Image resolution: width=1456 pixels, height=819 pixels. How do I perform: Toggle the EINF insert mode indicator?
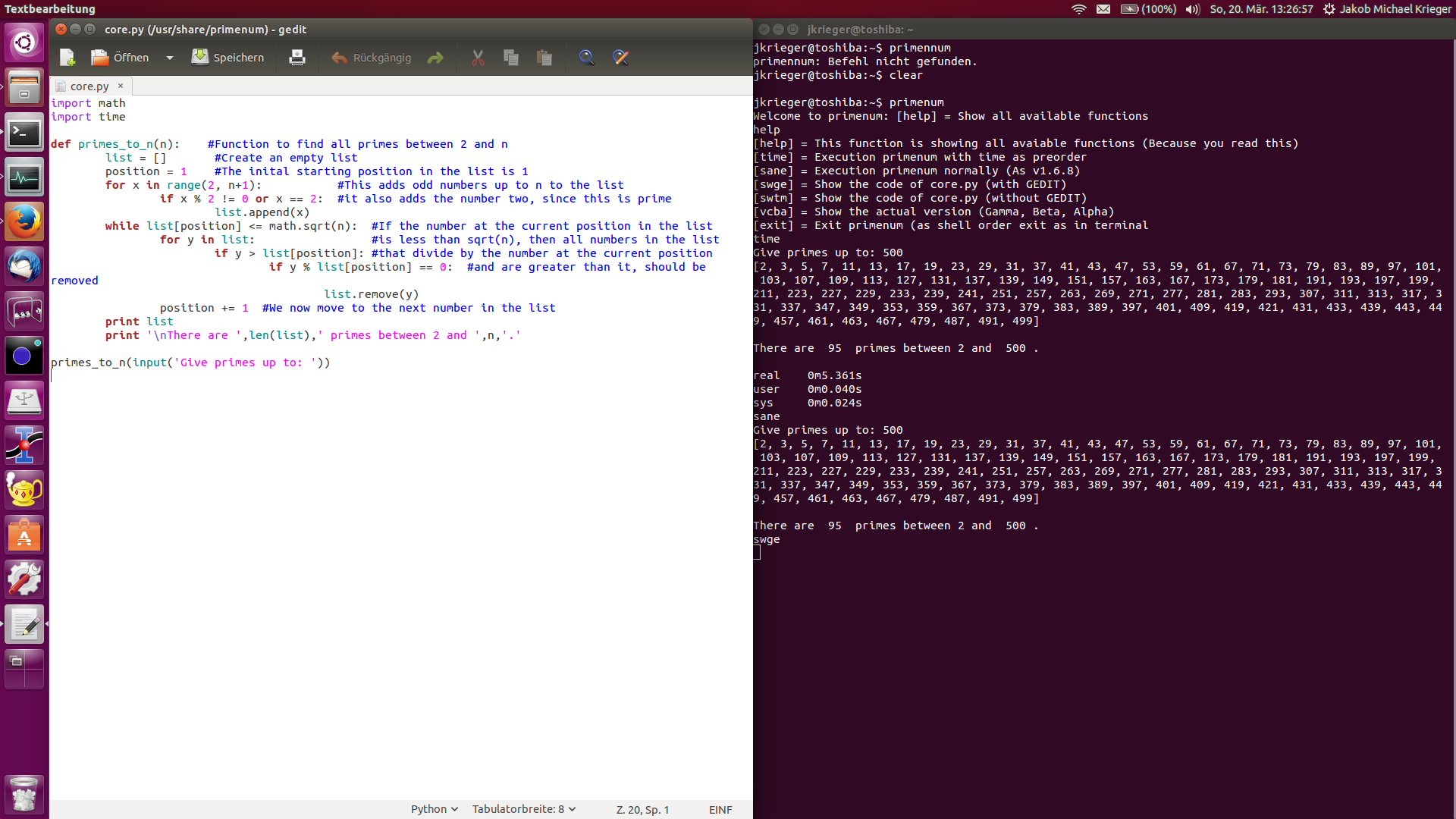click(x=720, y=810)
